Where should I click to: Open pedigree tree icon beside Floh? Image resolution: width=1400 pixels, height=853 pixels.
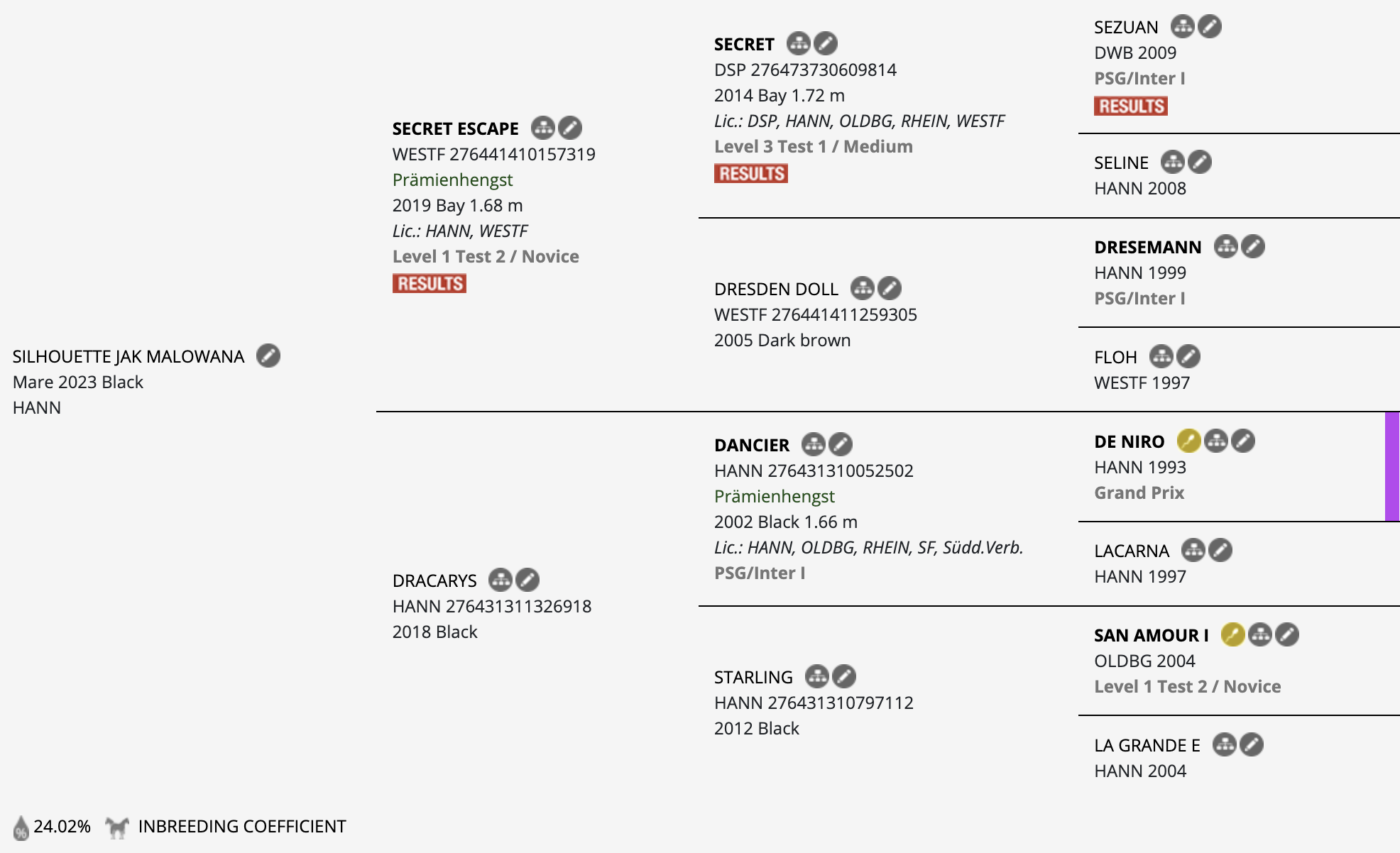1161,356
